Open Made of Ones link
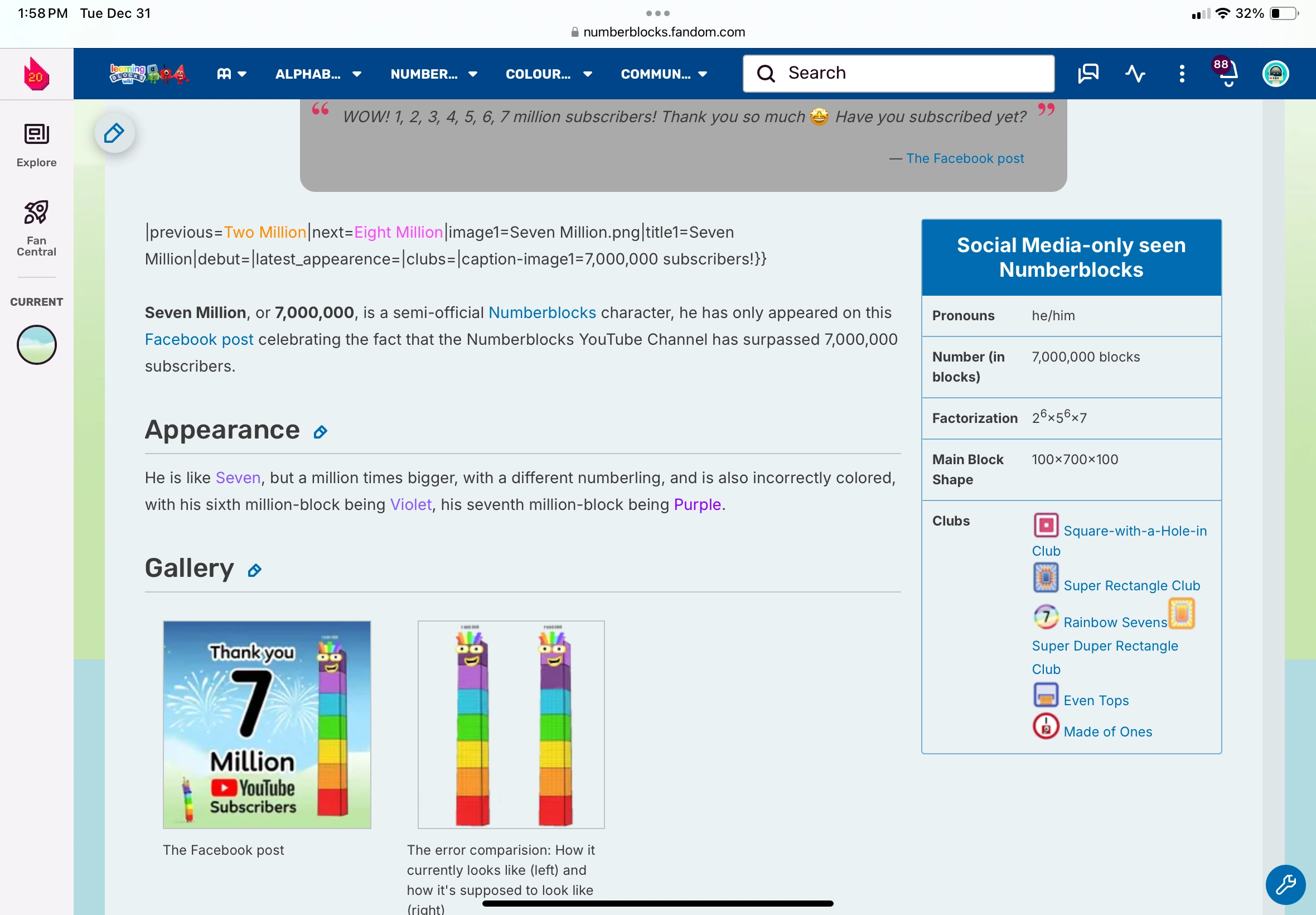Viewport: 1316px width, 915px height. click(1107, 731)
